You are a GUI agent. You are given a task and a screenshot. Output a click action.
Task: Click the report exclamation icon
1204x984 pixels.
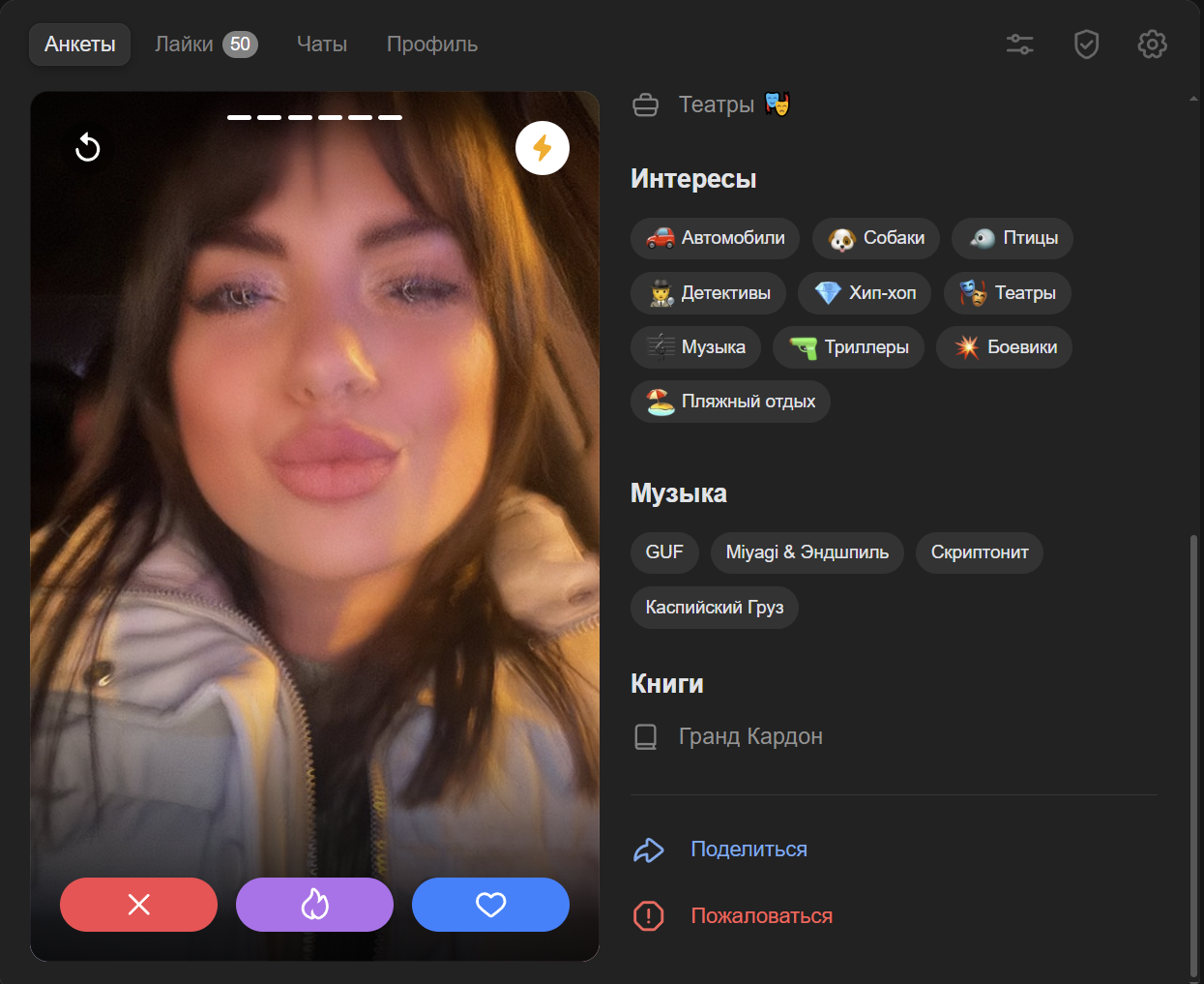point(649,916)
